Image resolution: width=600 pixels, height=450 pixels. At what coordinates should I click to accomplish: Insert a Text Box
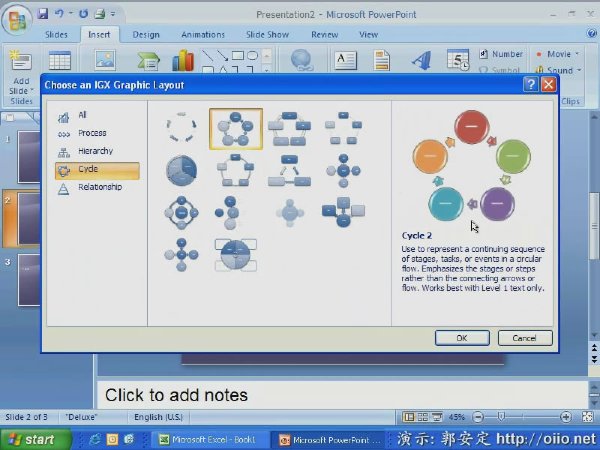345,60
